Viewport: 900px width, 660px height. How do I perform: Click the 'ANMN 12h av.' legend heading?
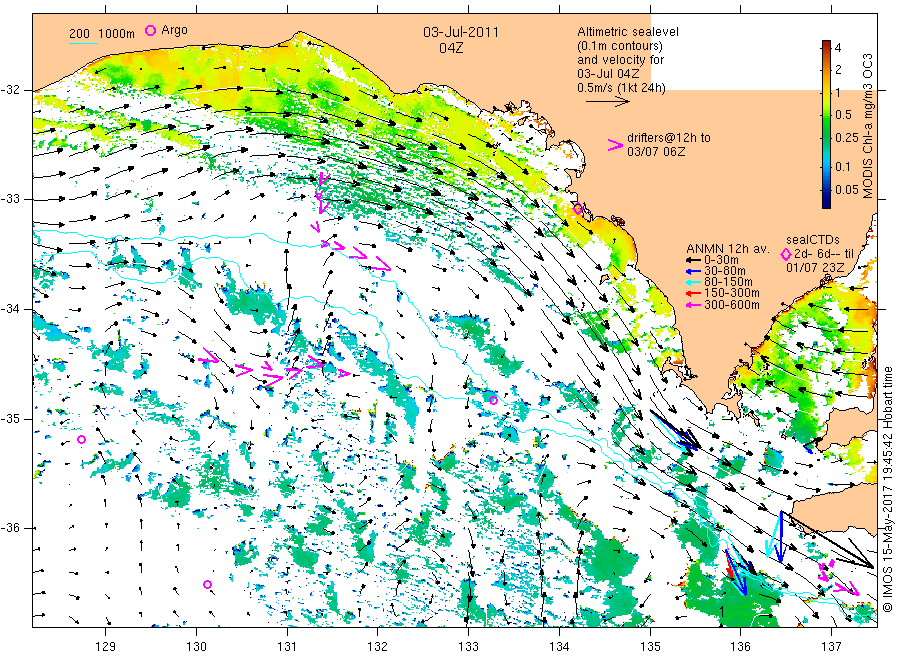coord(728,249)
